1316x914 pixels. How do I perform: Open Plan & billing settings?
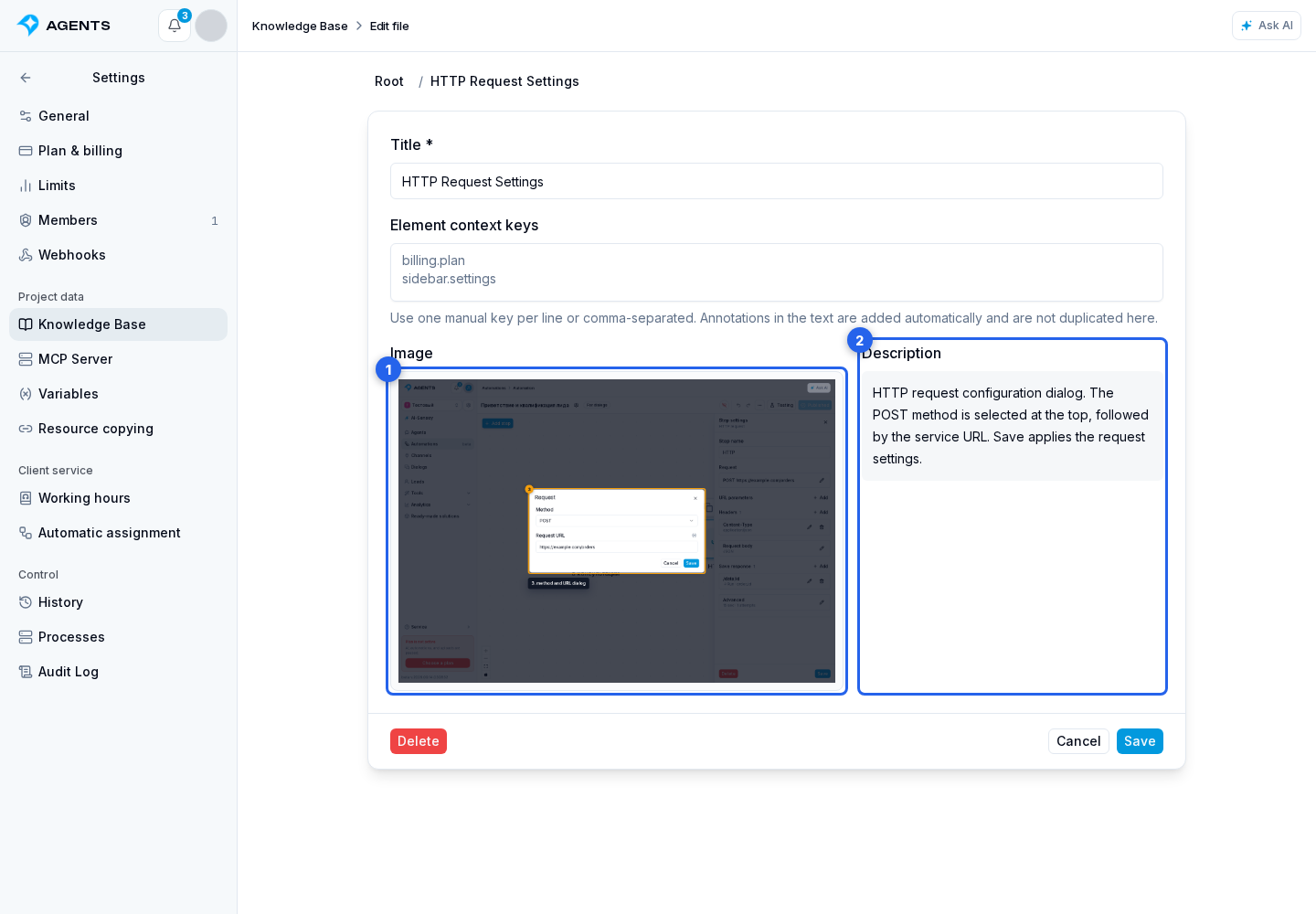(x=119, y=151)
